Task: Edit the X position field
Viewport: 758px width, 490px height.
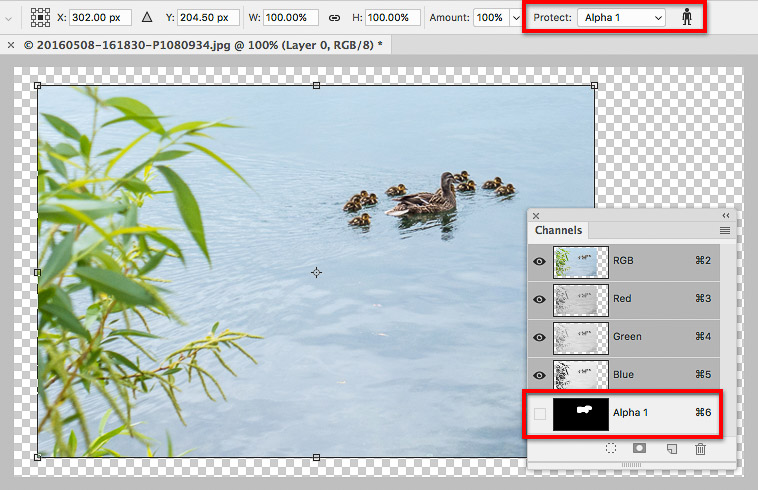Action: [101, 17]
